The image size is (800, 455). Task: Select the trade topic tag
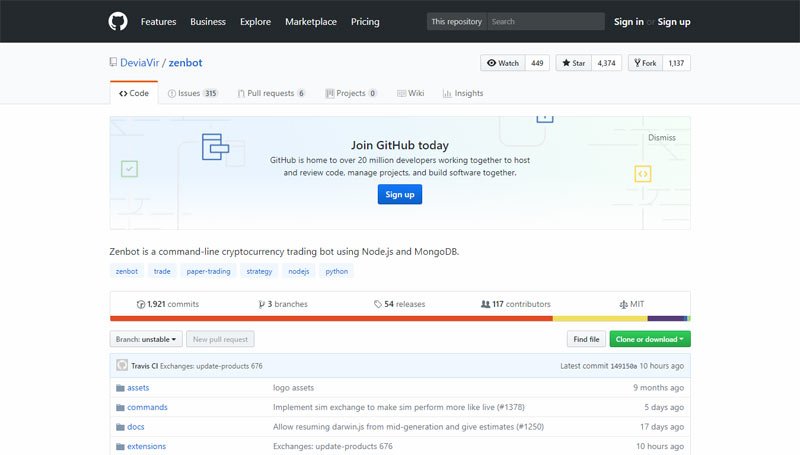(x=162, y=271)
